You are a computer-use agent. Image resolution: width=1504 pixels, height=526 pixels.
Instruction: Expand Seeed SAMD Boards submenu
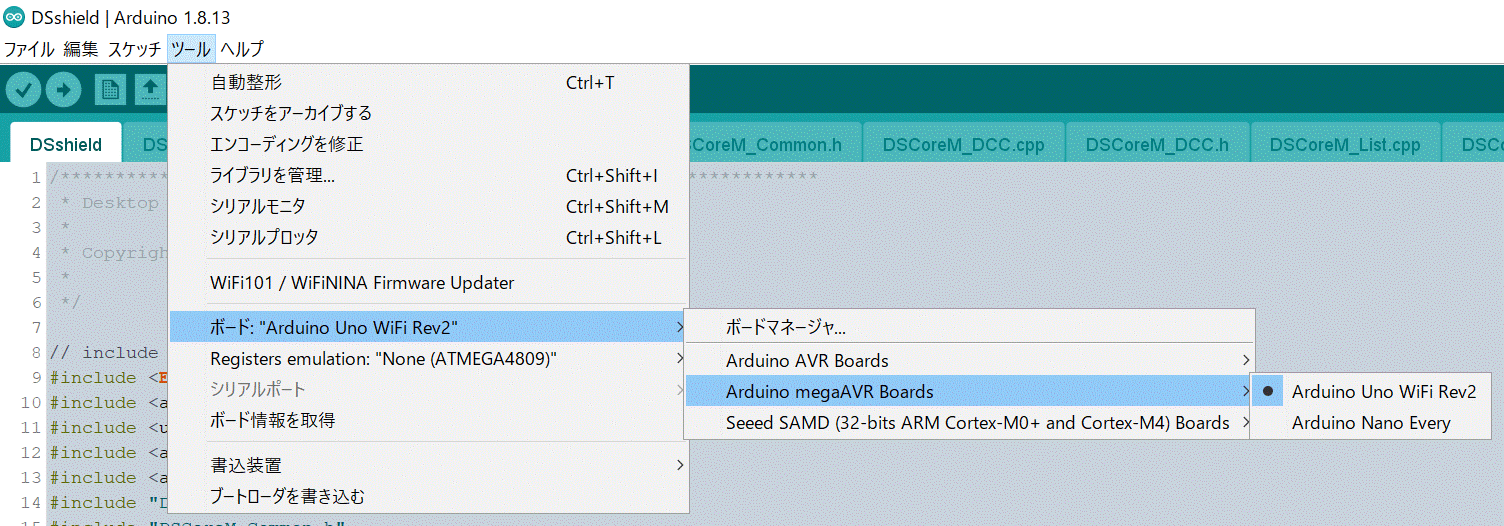969,423
